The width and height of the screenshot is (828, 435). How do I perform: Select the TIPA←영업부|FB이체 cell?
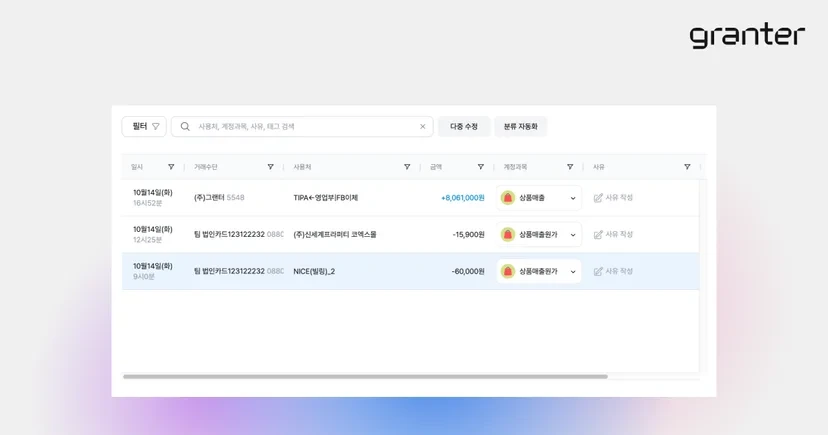(x=326, y=198)
